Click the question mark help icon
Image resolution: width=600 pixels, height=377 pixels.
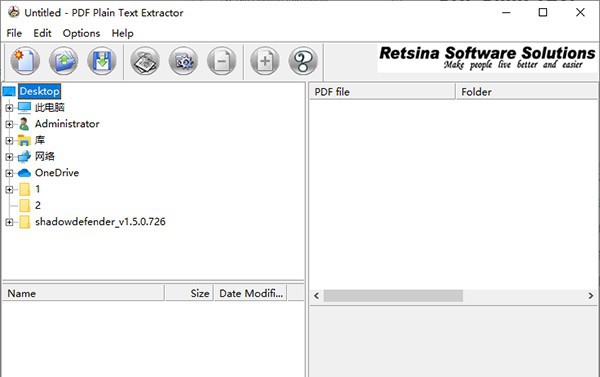[x=303, y=61]
